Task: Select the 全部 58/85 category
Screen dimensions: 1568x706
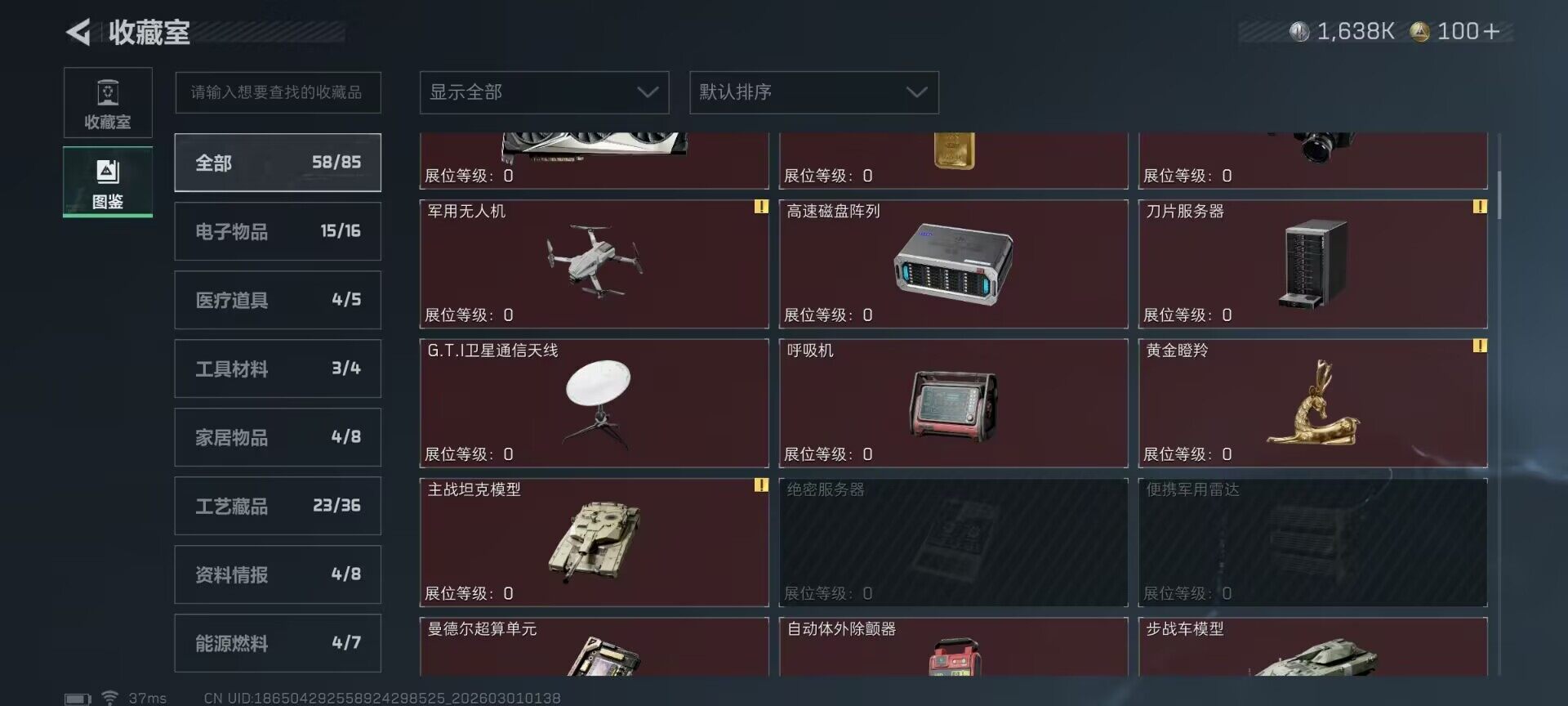Action: pyautogui.click(x=278, y=163)
